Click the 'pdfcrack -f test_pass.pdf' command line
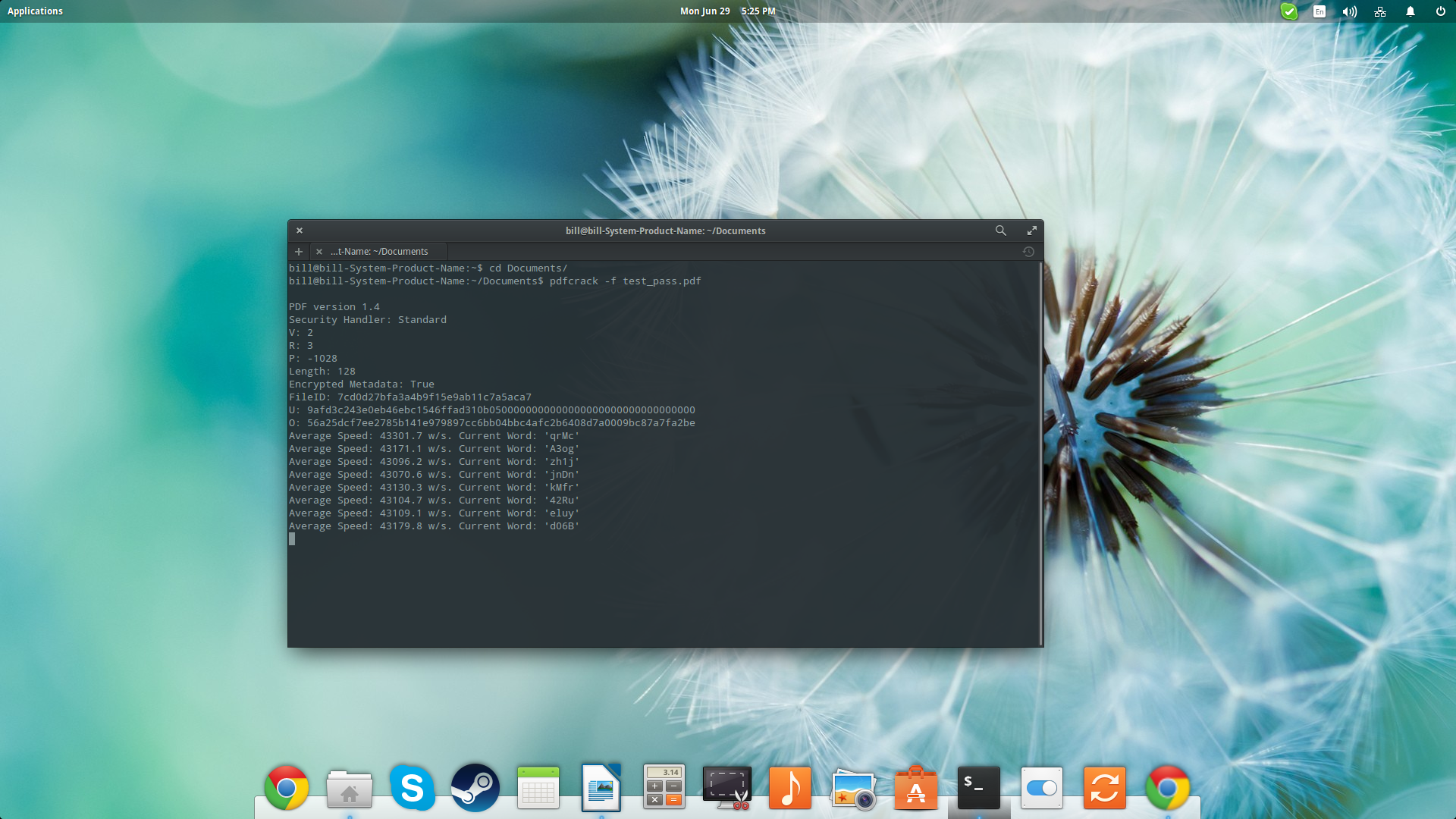This screenshot has width=1456, height=819. [x=495, y=281]
